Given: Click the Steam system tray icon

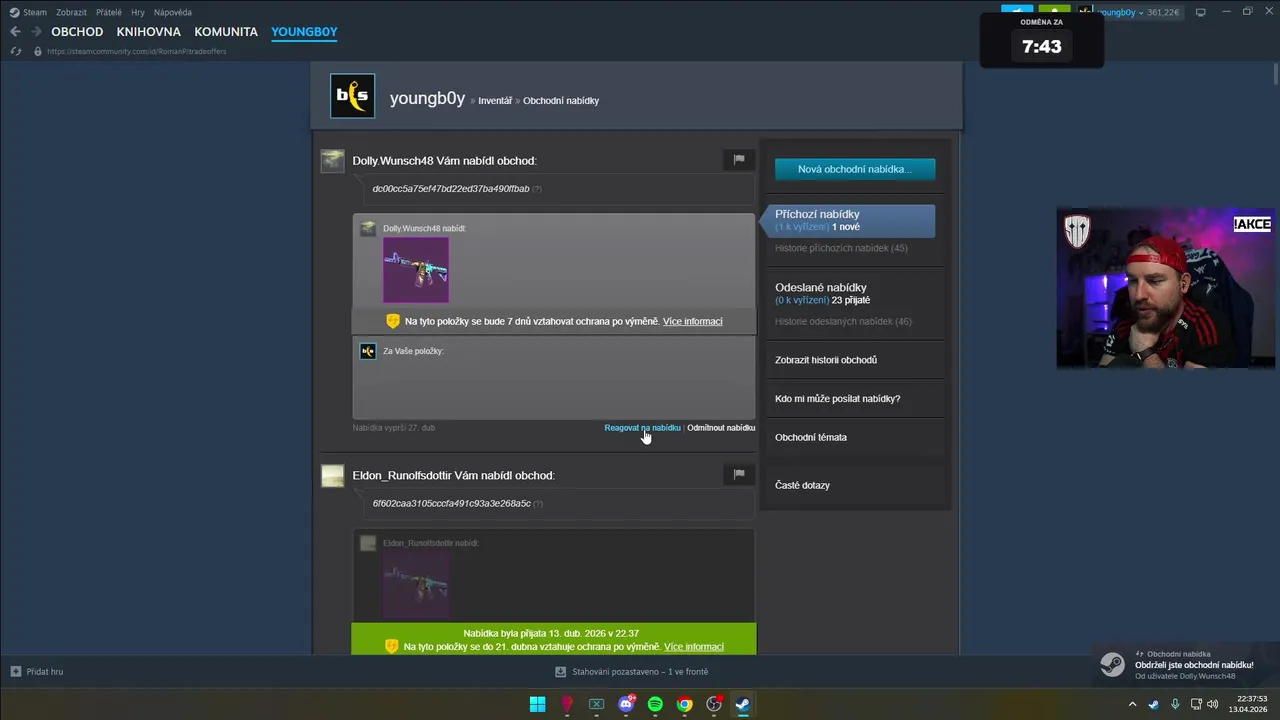Looking at the screenshot, I should pyautogui.click(x=1153, y=704).
